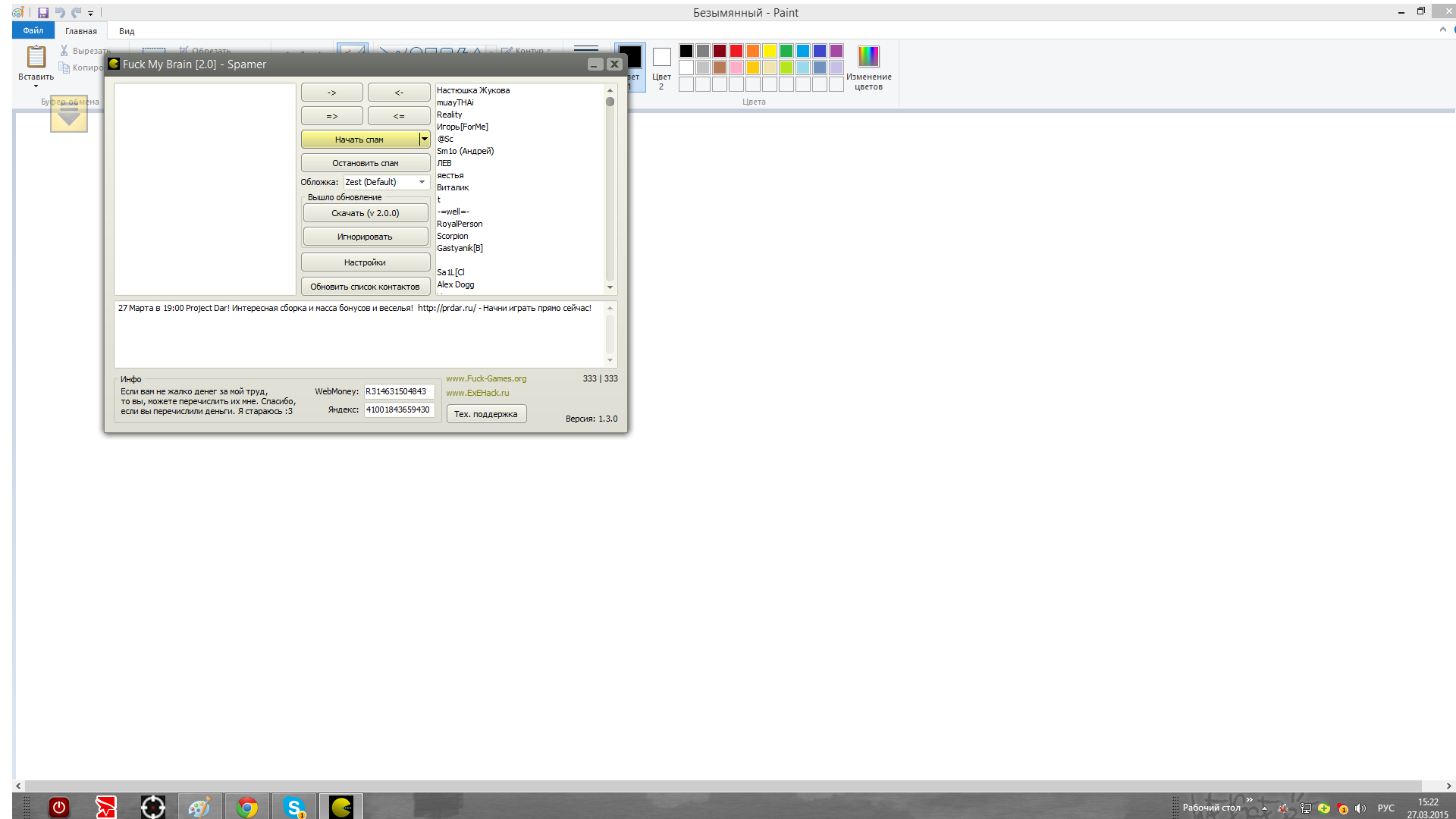Open the www.Fuck-Games.org link
The width and height of the screenshot is (1456, 819).
coord(486,378)
